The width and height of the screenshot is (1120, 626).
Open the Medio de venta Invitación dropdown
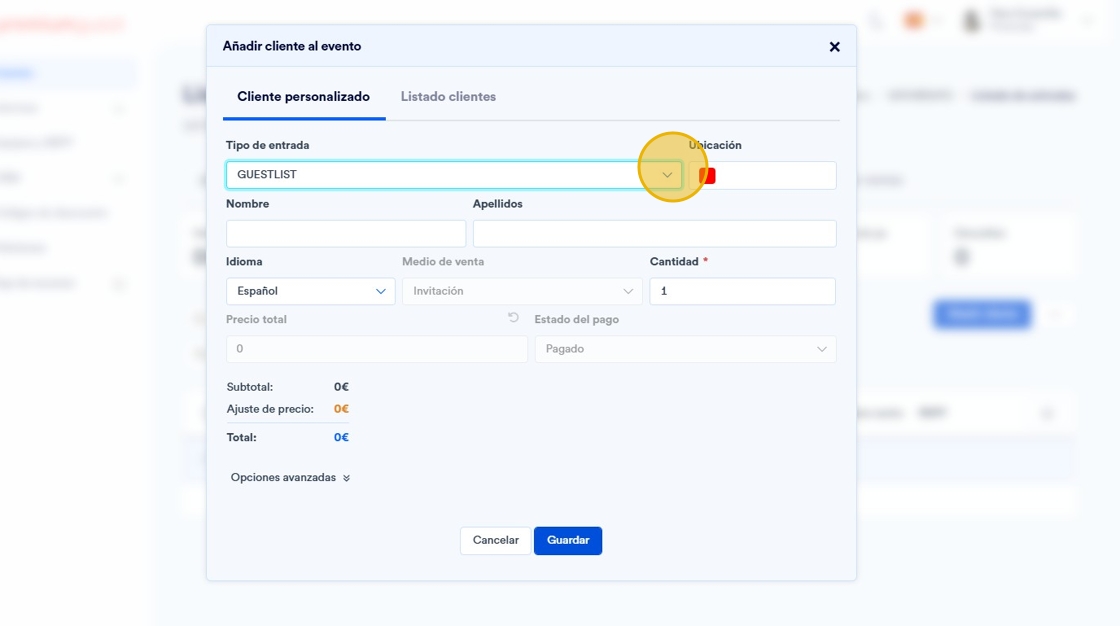[x=522, y=292]
